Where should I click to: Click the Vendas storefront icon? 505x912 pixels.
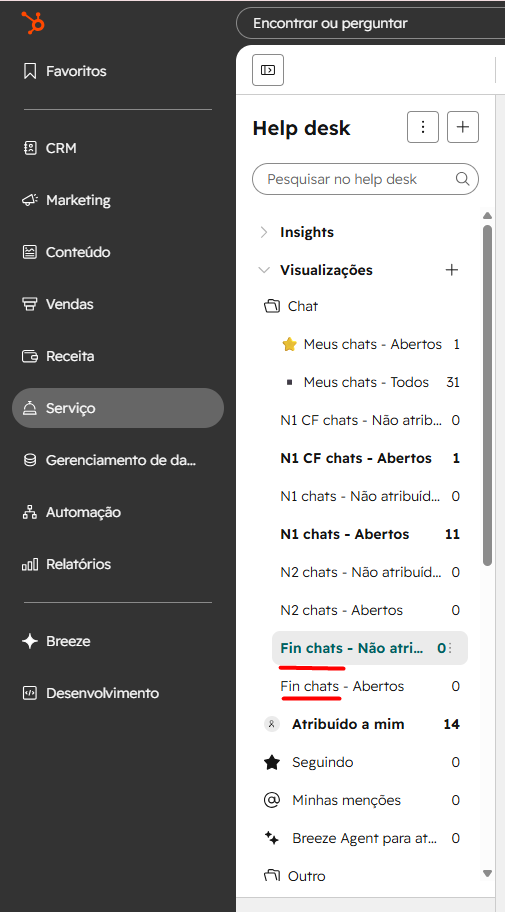coord(30,304)
